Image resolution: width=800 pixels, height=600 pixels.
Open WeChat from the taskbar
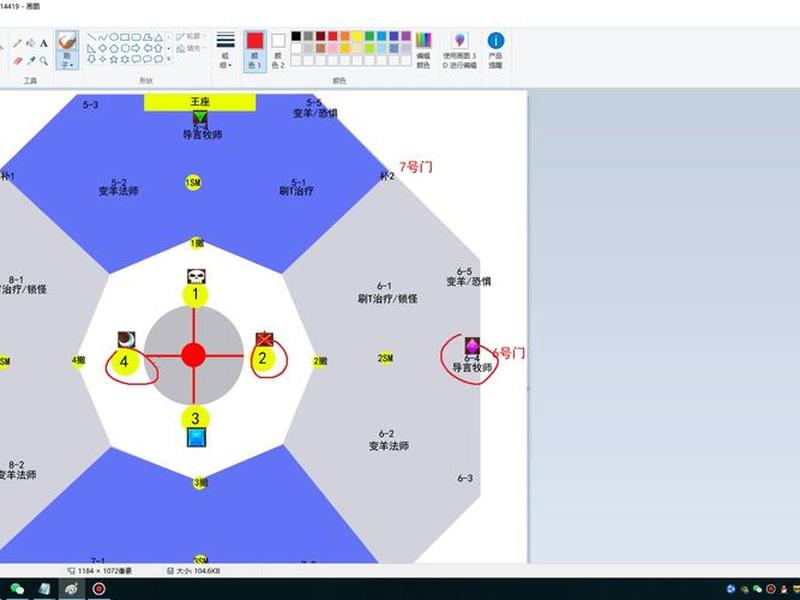[x=18, y=589]
